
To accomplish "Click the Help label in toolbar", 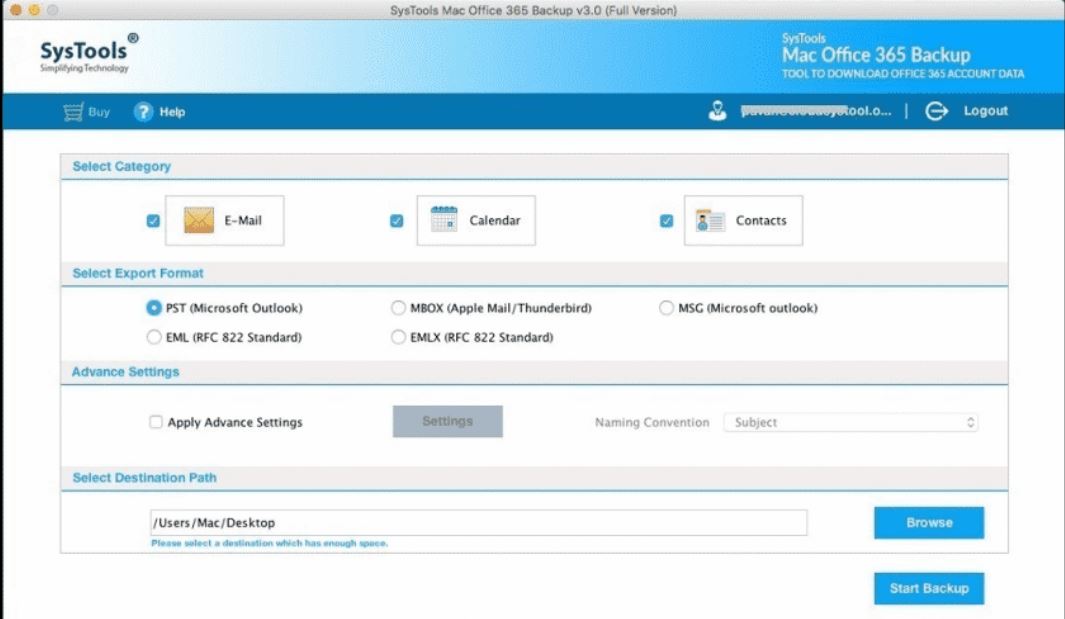I will coord(172,112).
